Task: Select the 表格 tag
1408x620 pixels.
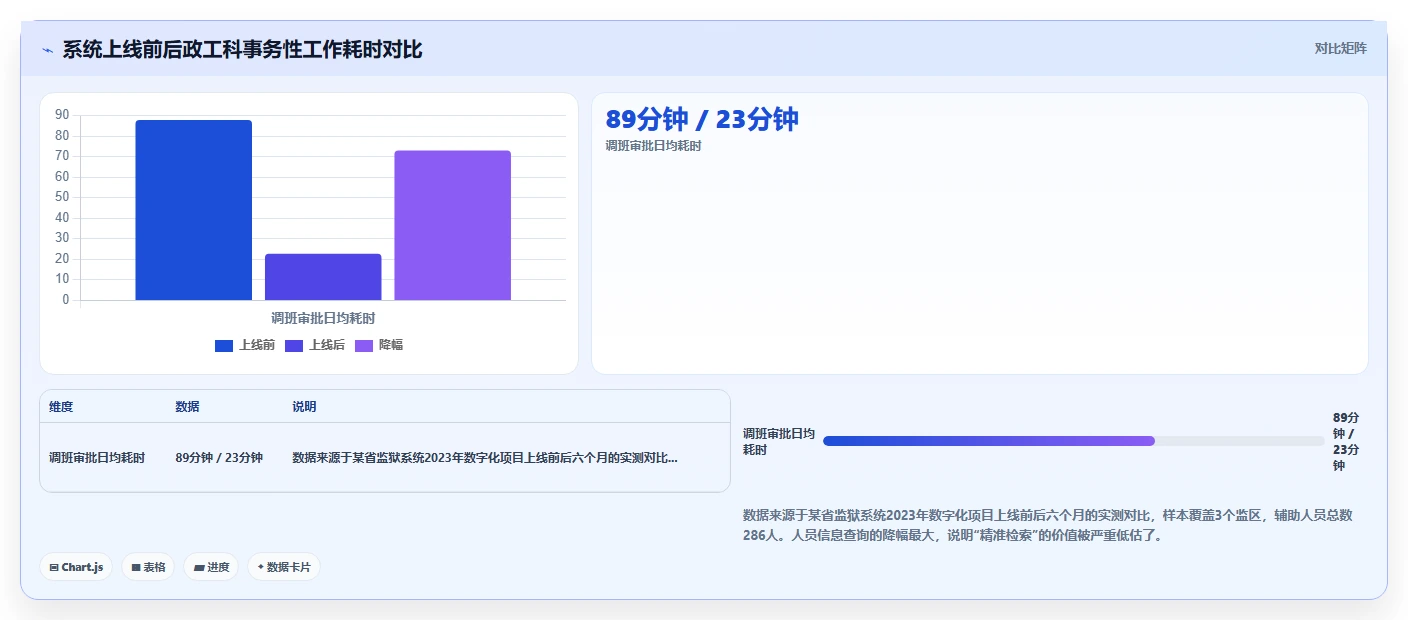Action: (148, 567)
